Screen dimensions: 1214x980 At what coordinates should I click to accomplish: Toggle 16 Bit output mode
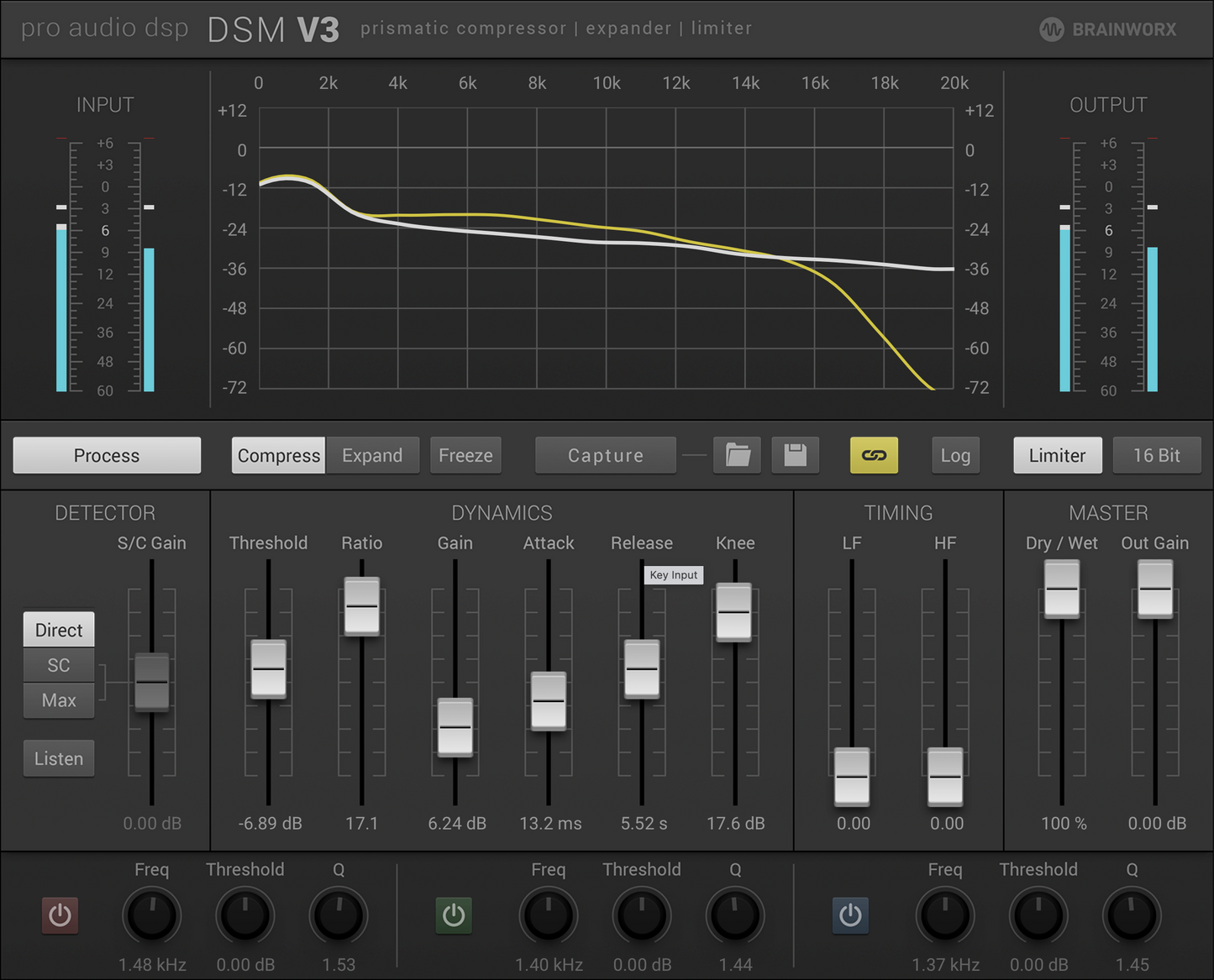1156,455
